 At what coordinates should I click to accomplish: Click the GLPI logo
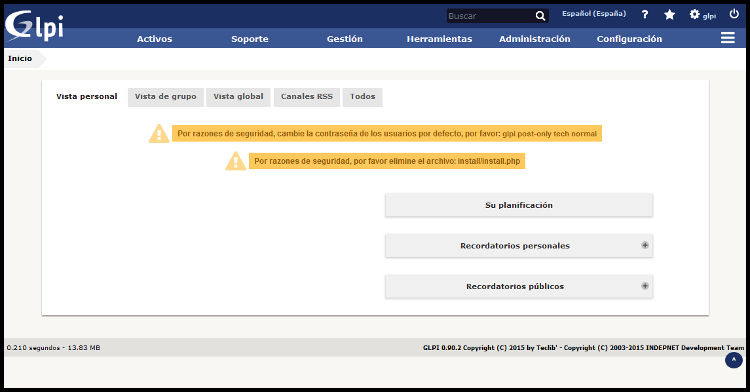(34, 26)
